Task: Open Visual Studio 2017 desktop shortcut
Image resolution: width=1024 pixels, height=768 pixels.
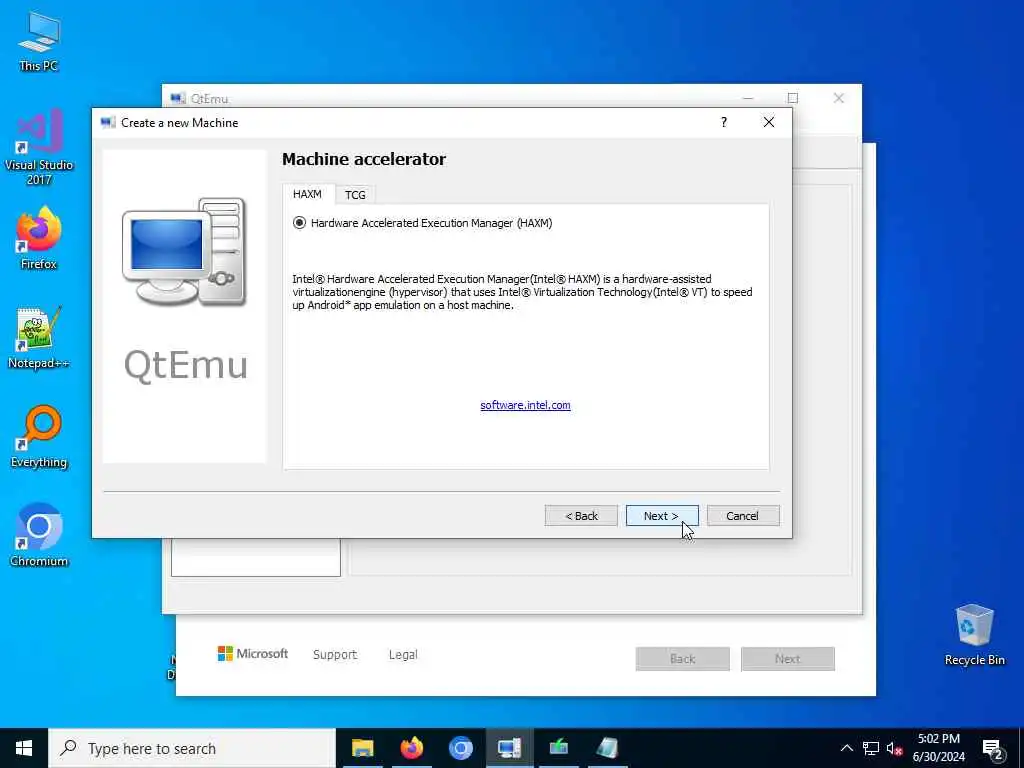Action: [39, 147]
